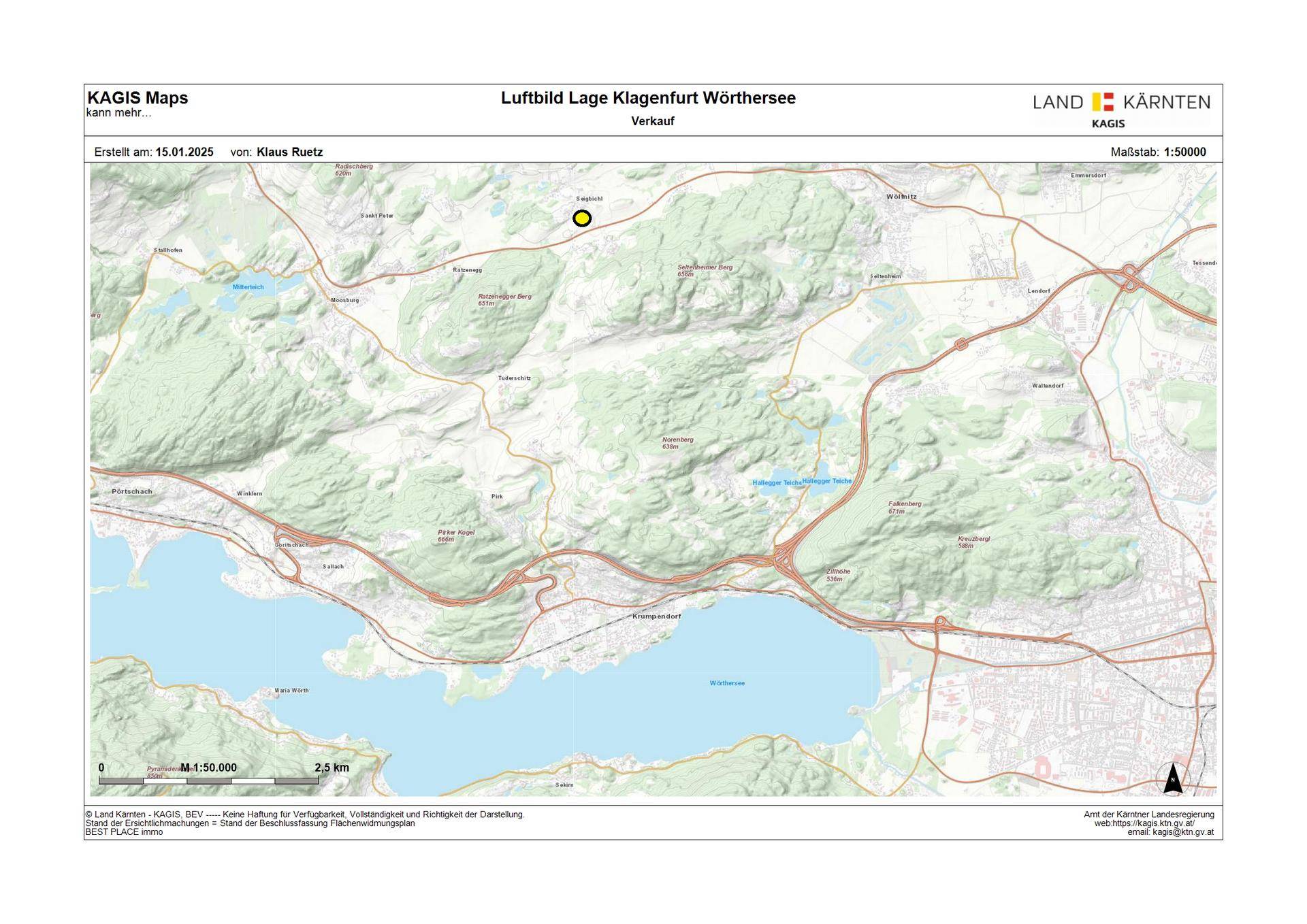Select the Krumpendorf town label
Viewport: 1307px width, 924px height.
click(x=656, y=616)
